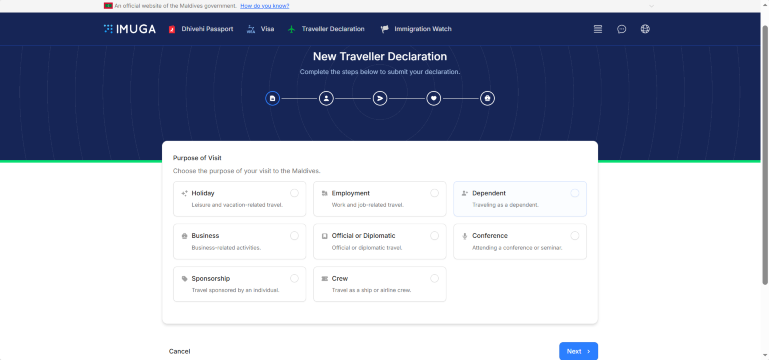Click the Immigration Watch flag icon
Viewport: 769px width, 360px height.
385,29
